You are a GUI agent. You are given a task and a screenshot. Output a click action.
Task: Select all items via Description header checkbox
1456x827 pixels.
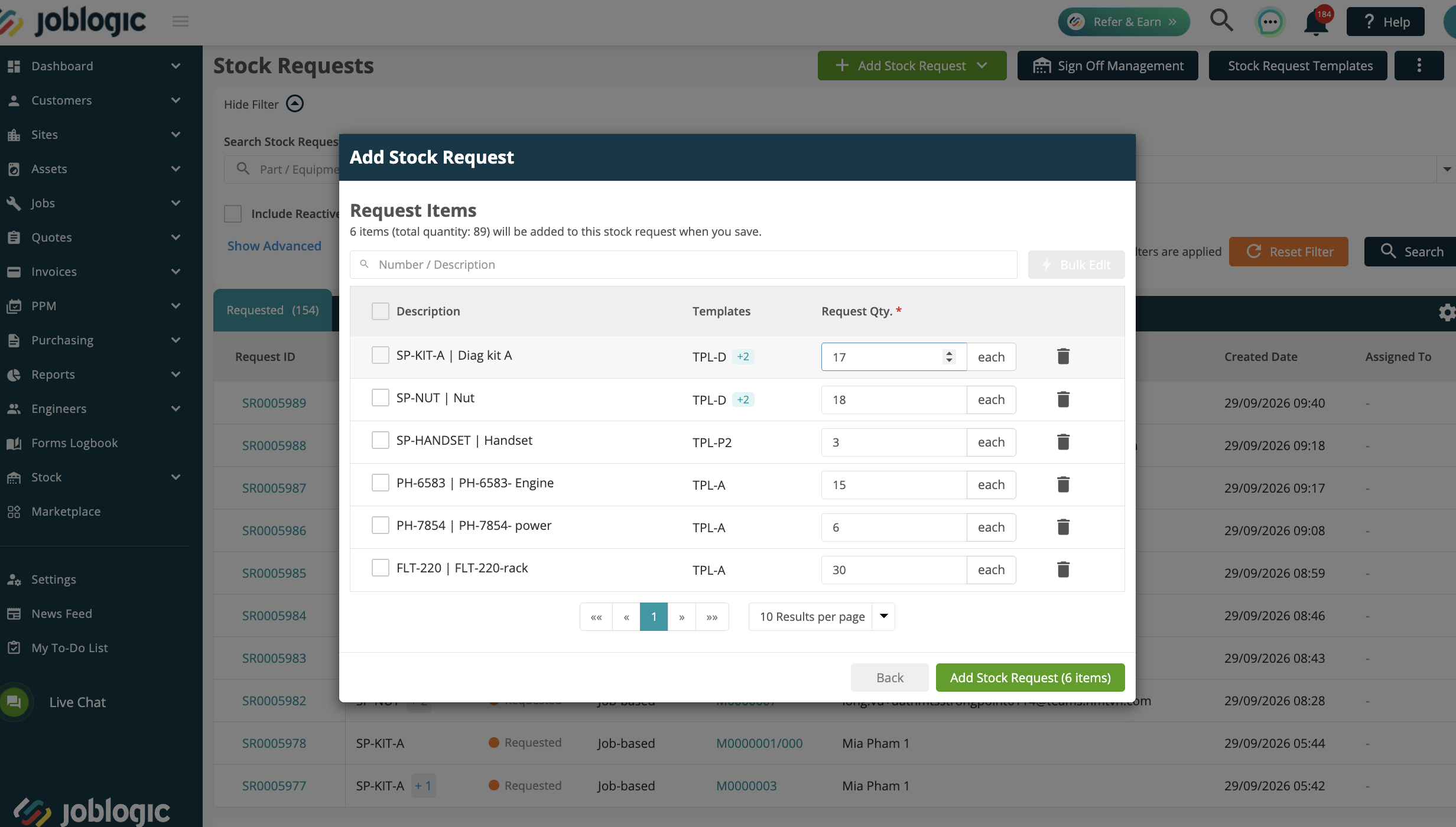[381, 311]
